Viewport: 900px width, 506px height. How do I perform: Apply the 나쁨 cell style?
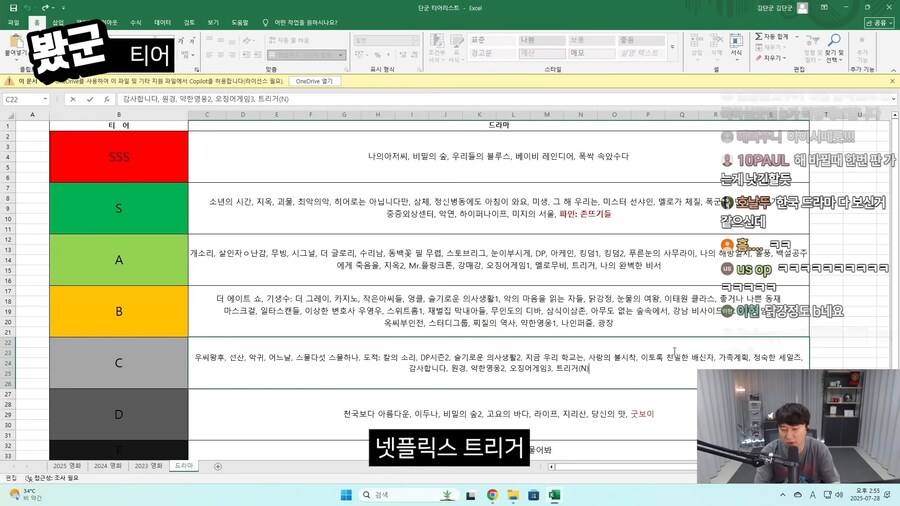(x=542, y=40)
